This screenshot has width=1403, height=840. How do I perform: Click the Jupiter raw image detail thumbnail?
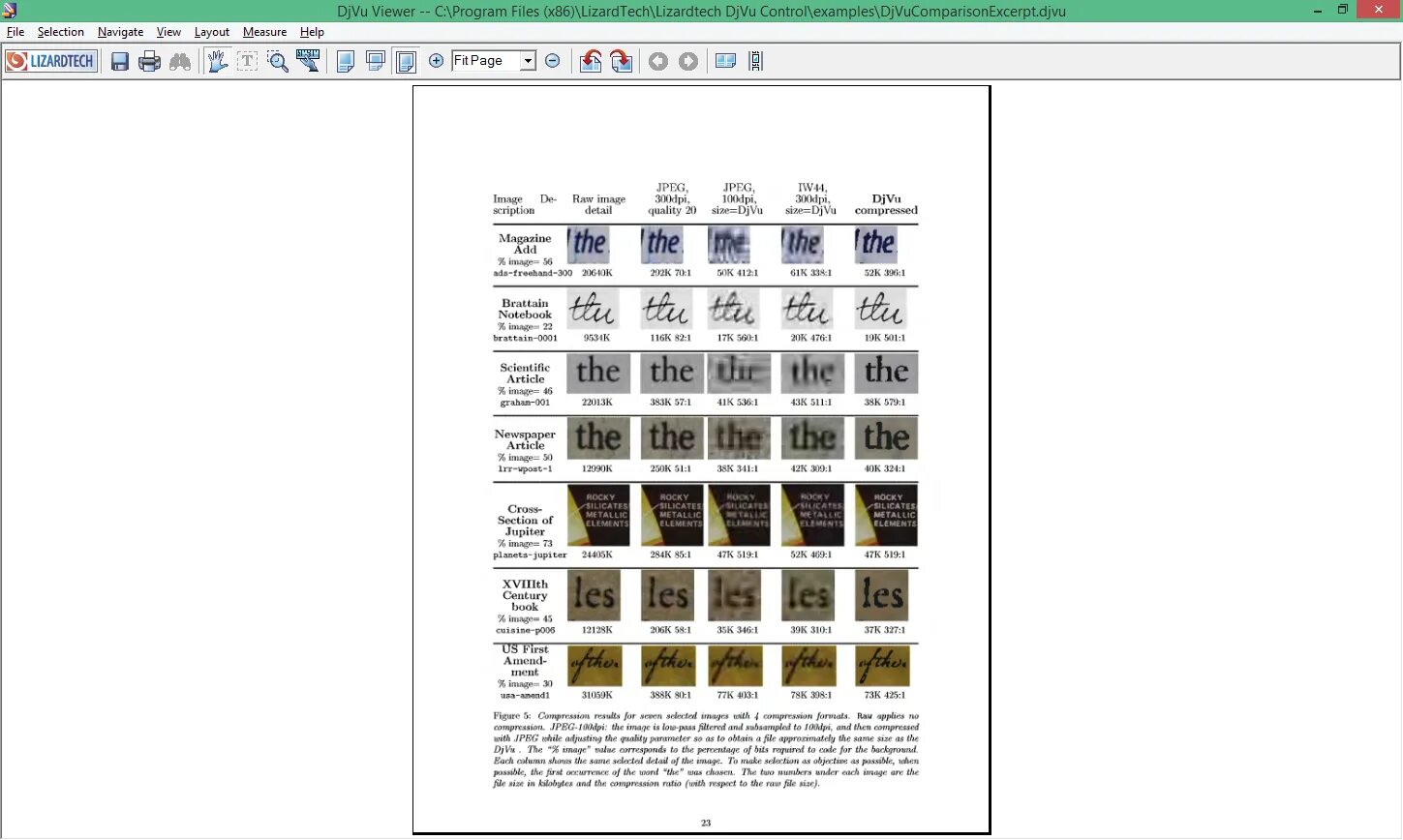(x=598, y=516)
